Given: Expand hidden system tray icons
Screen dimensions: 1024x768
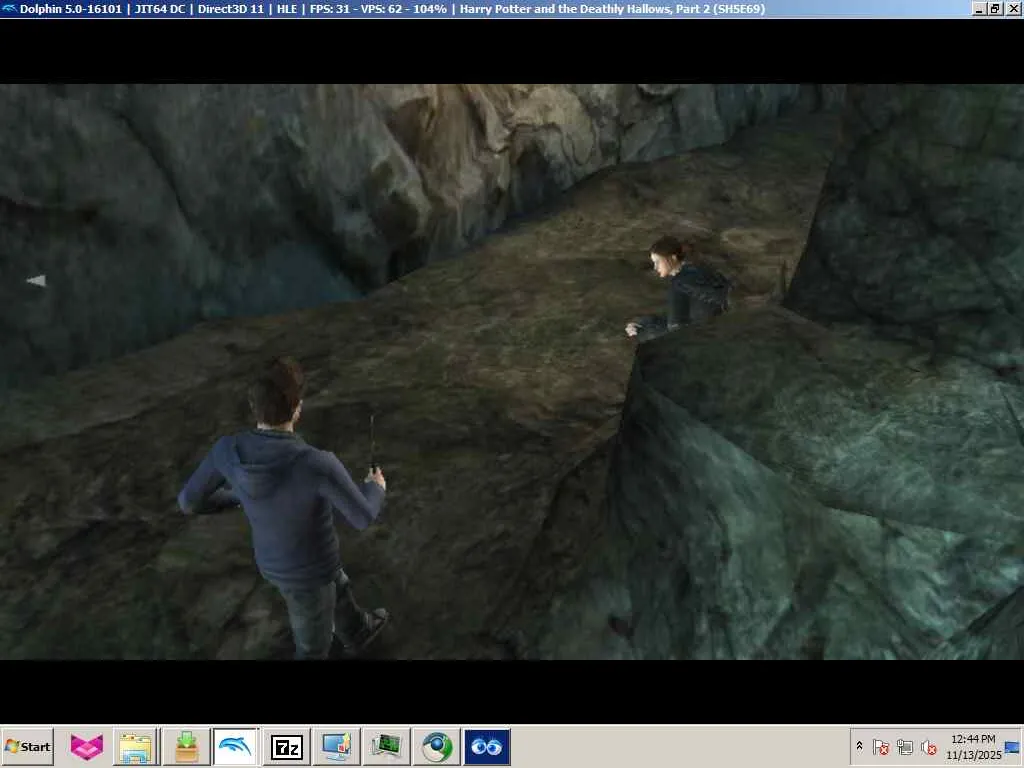Looking at the screenshot, I should click(x=859, y=746).
